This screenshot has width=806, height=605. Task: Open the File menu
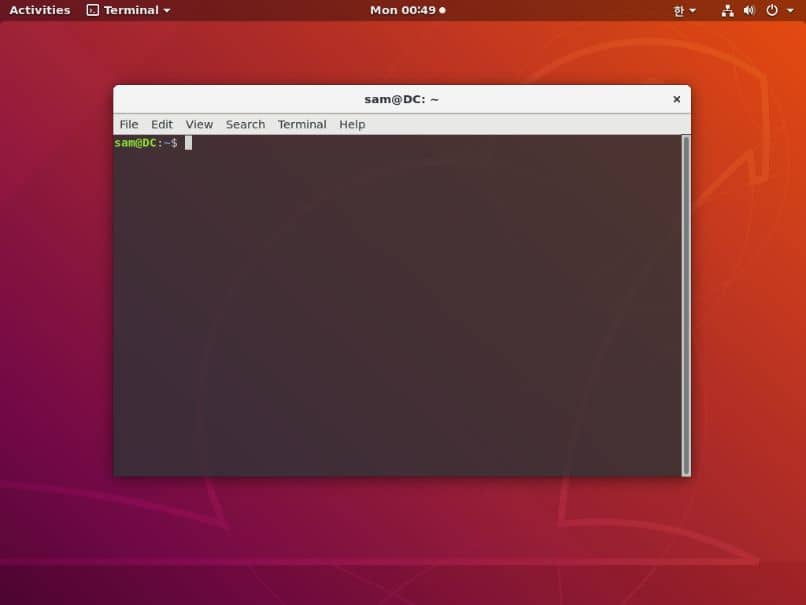click(x=128, y=124)
